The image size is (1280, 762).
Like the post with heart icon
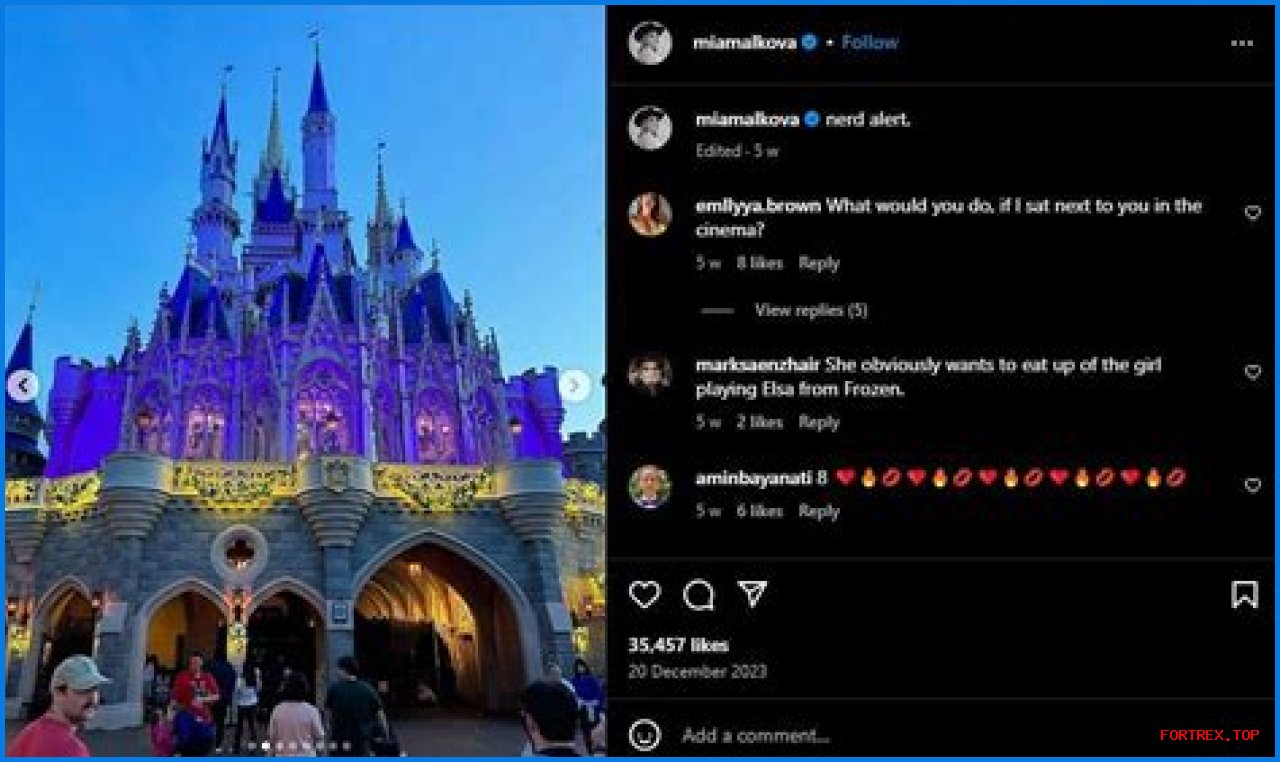pyautogui.click(x=645, y=595)
